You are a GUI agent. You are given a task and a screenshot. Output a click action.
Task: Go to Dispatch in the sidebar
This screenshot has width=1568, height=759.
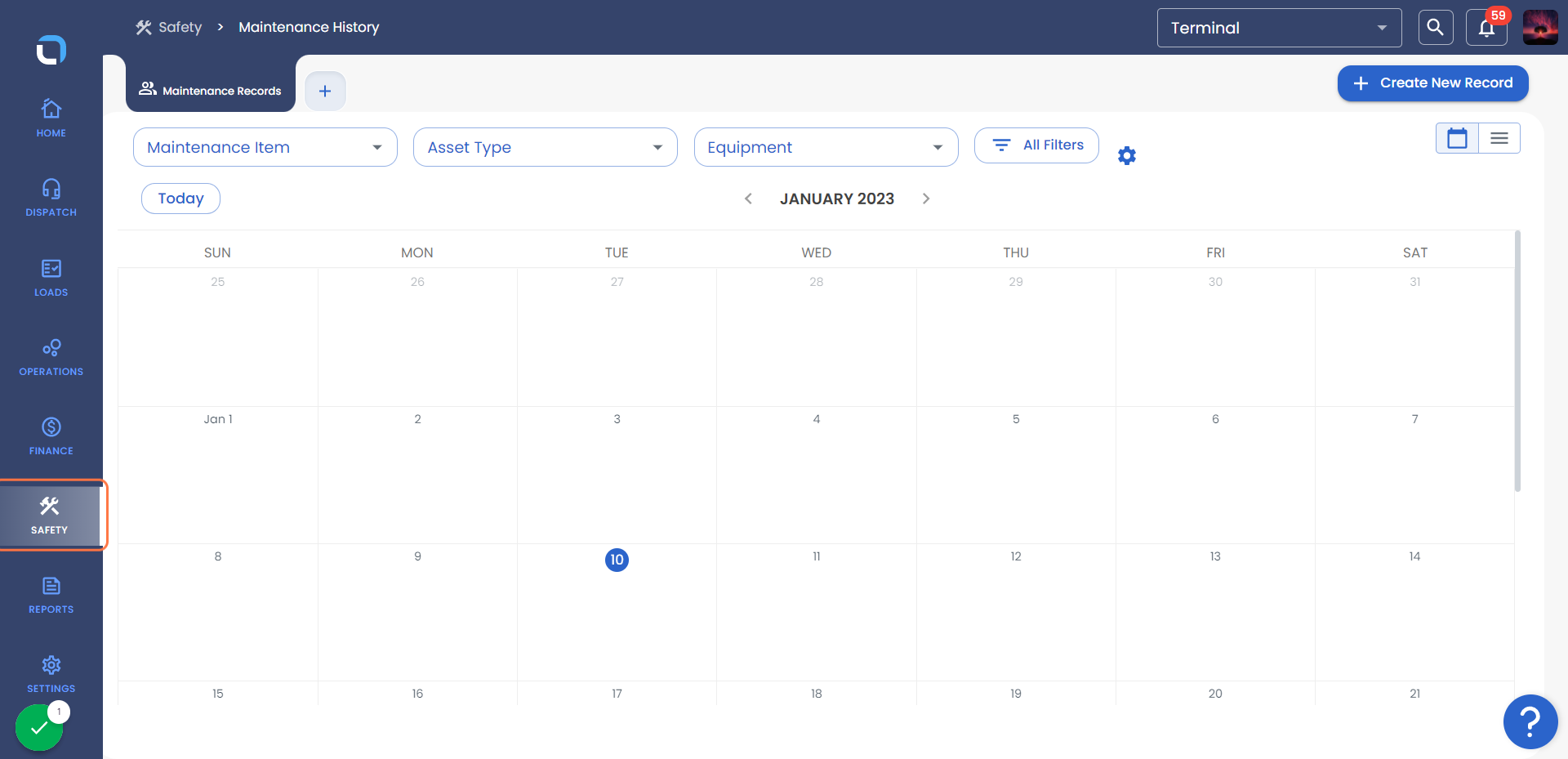pos(51,198)
